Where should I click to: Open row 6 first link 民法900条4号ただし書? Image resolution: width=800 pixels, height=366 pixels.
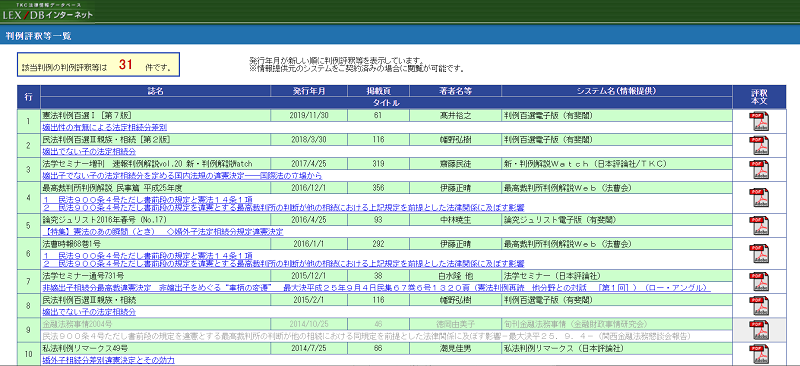coord(148,255)
